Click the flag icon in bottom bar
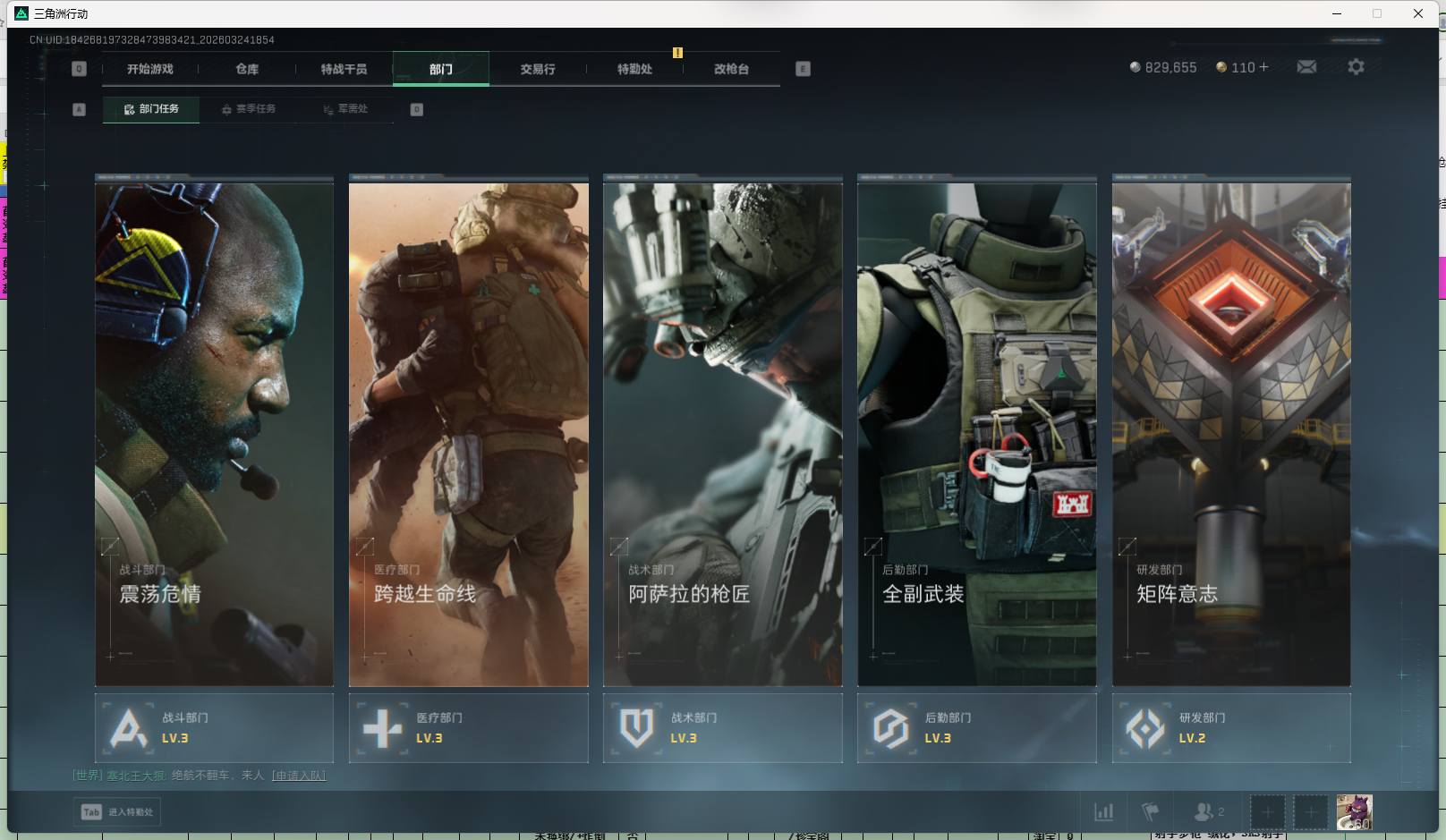1446x840 pixels. click(x=1151, y=812)
